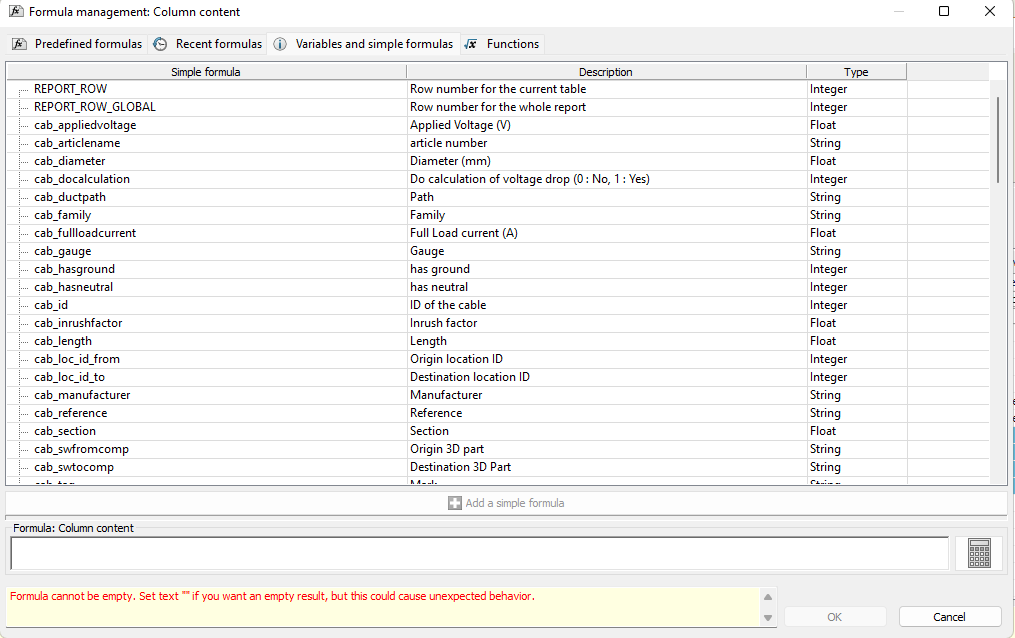The height and width of the screenshot is (638, 1015).
Task: Open the Recent formulas tab
Action: click(209, 44)
